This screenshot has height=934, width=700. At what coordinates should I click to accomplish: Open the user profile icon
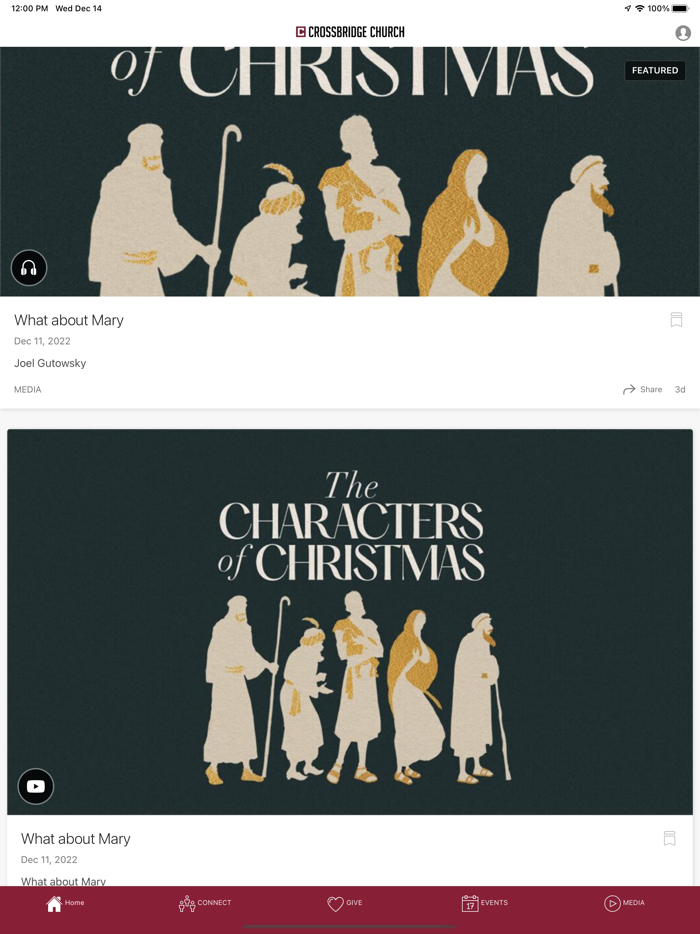tap(683, 33)
